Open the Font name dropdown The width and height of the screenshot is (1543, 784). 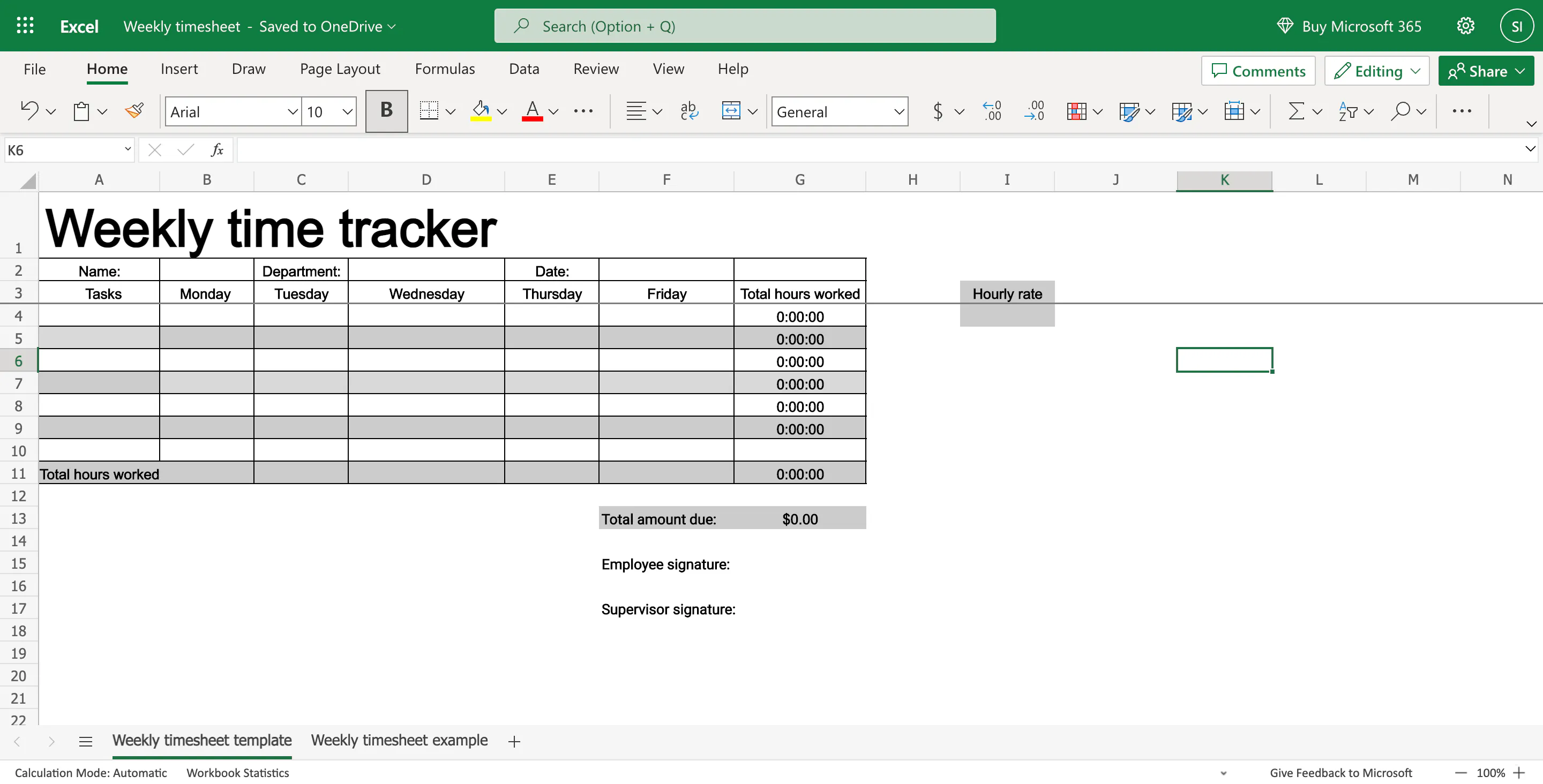point(291,111)
